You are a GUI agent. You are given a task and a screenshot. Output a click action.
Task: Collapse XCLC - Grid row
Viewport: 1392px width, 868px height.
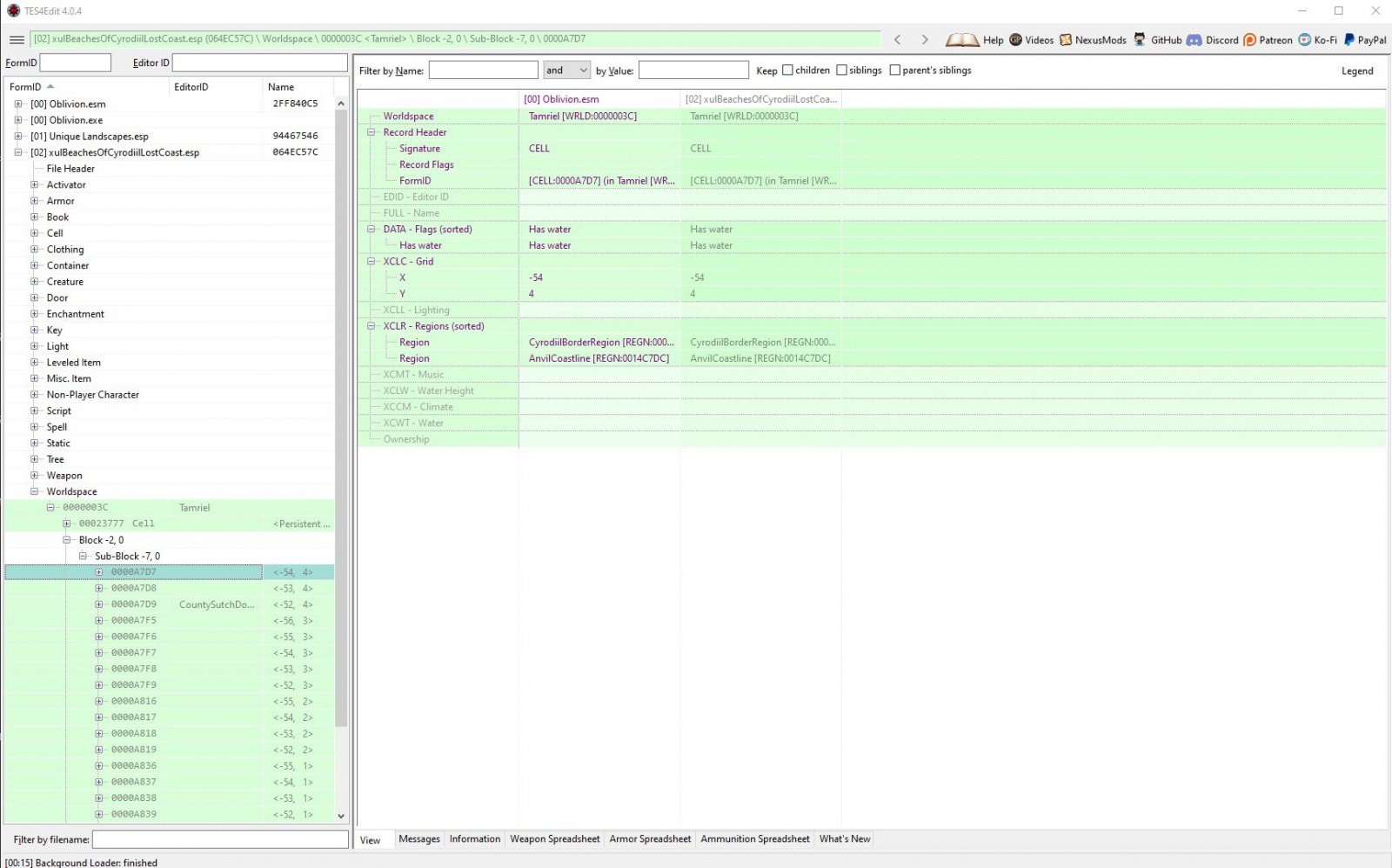point(371,261)
